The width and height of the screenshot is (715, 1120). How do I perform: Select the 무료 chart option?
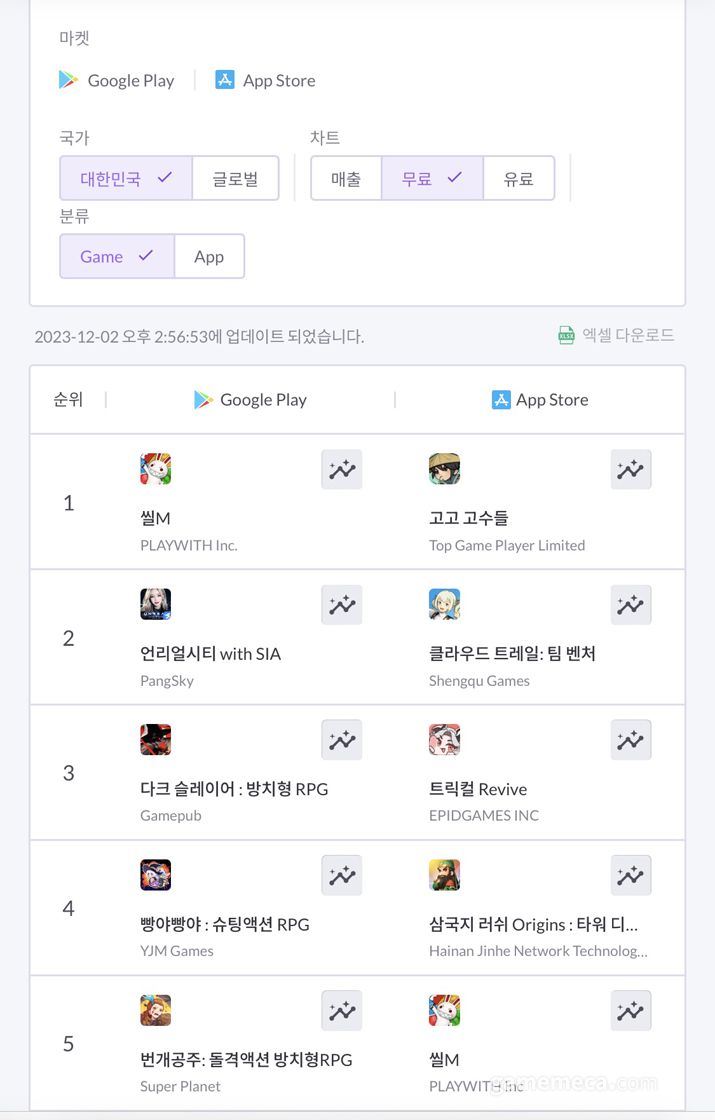432,179
